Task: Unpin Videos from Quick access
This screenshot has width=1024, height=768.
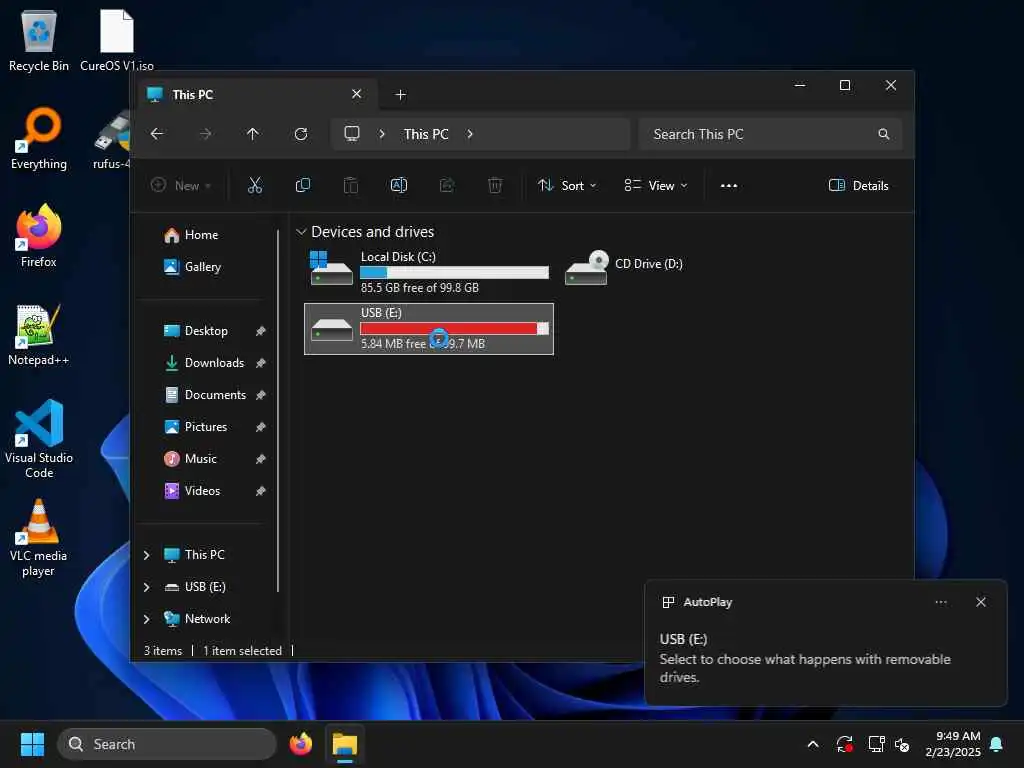Action: [261, 491]
